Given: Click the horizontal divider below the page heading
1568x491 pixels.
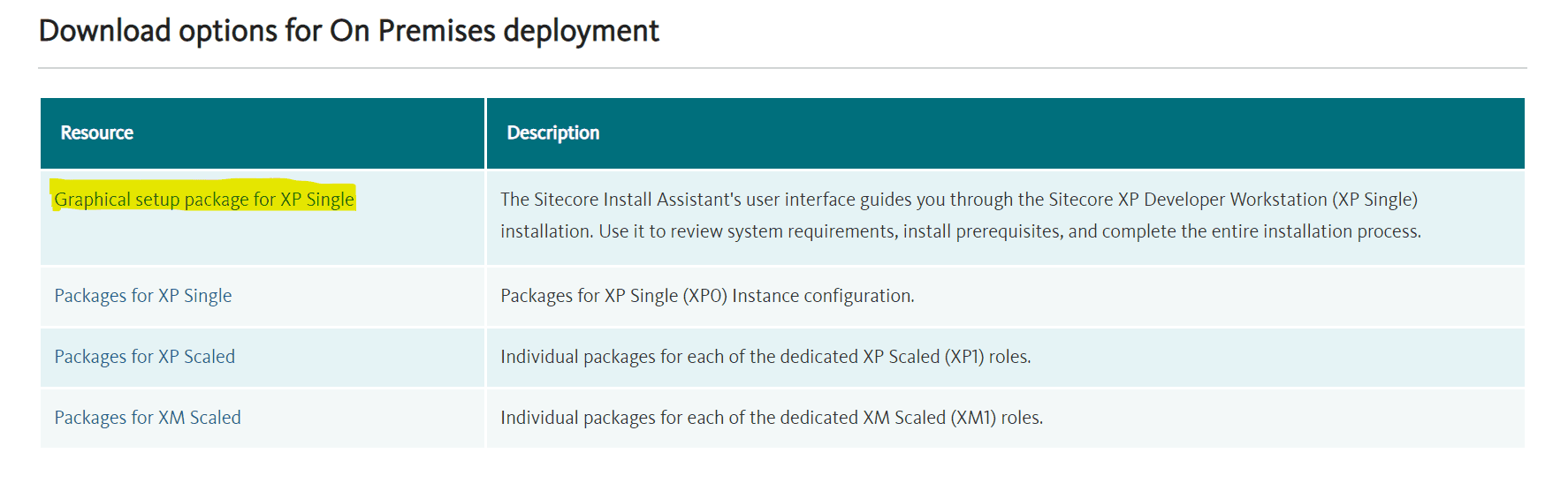Looking at the screenshot, I should [782, 68].
